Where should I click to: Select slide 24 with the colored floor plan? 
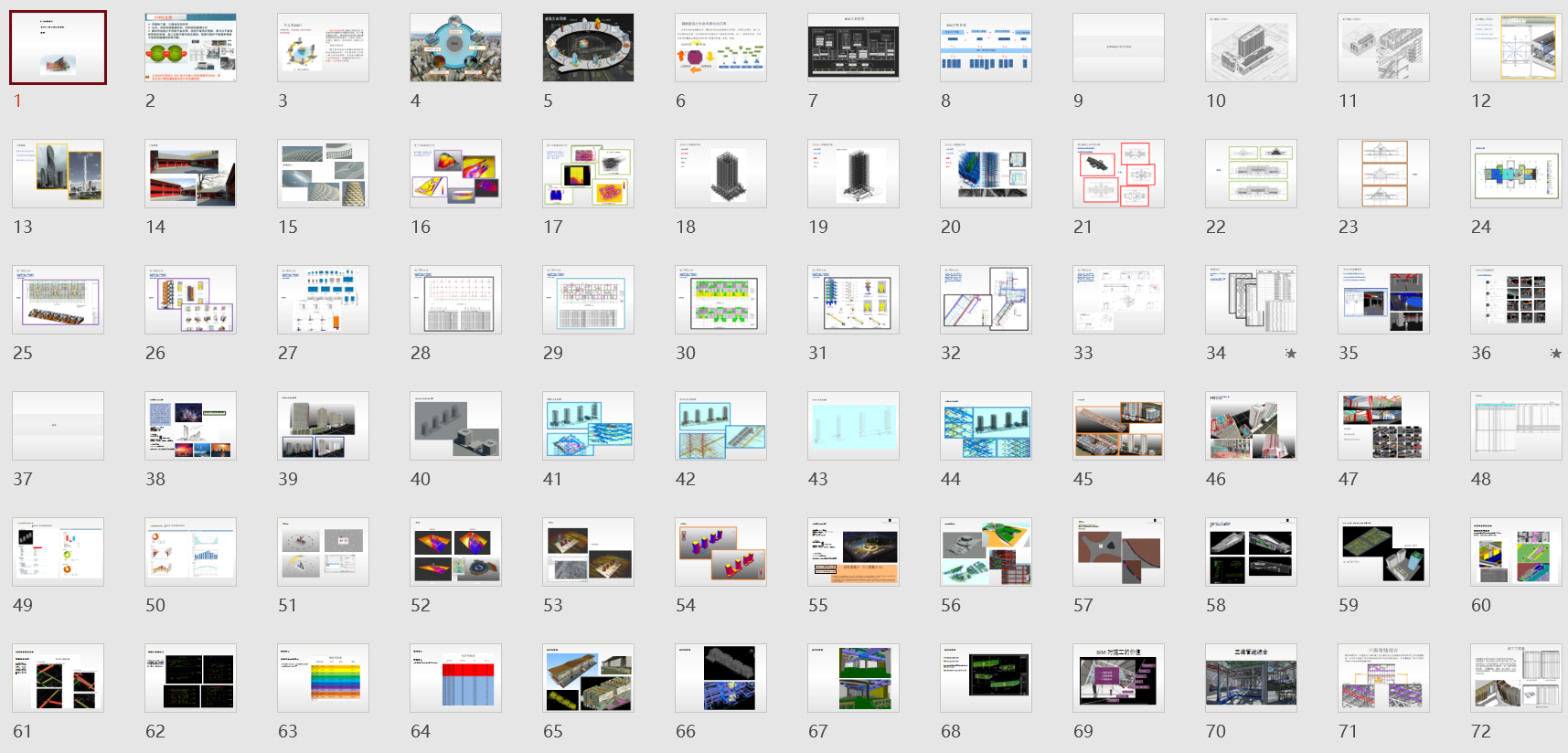tap(1516, 174)
